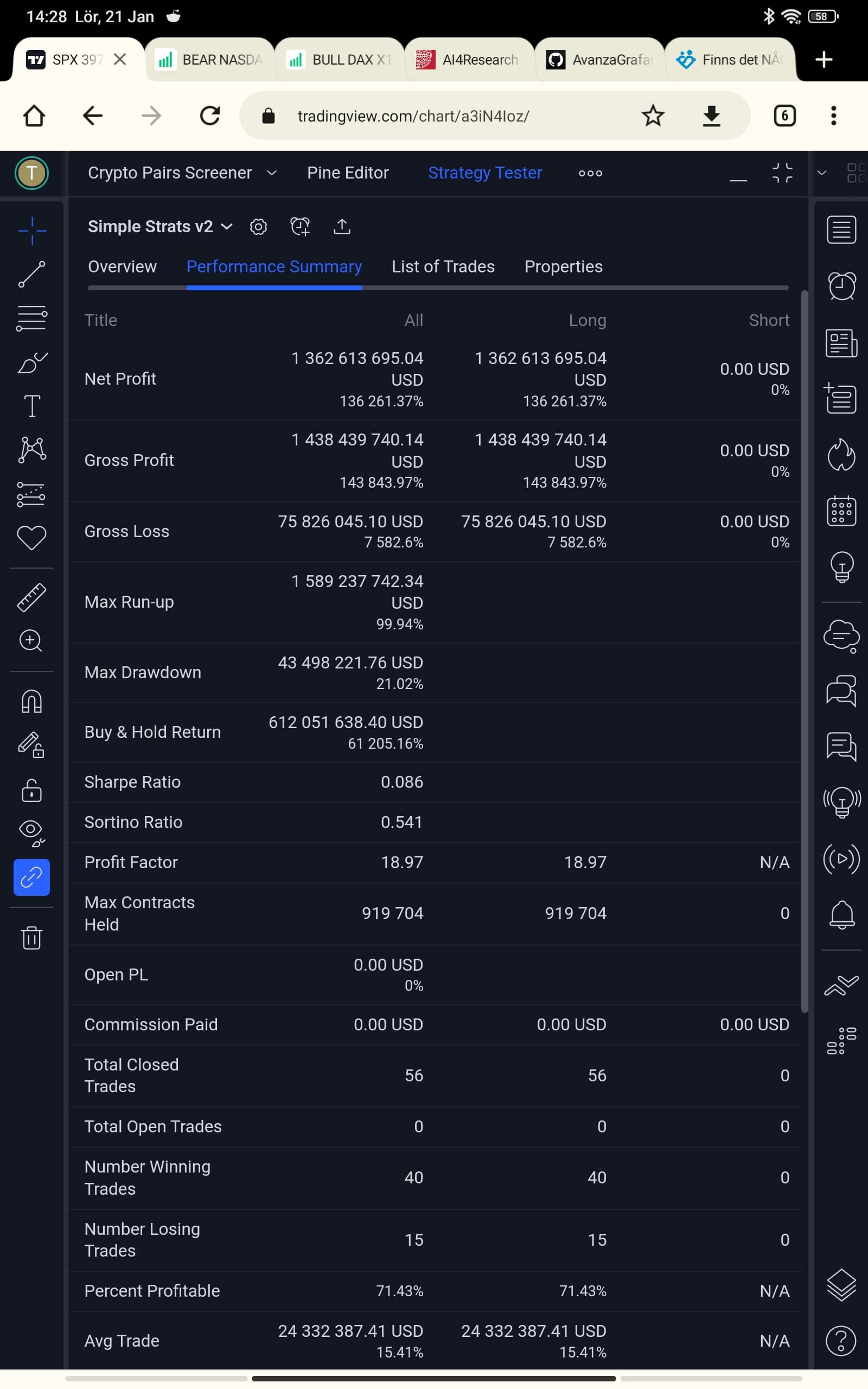Click the tradingview.com address bar
Screen dimensions: 868x1389
coord(413,116)
